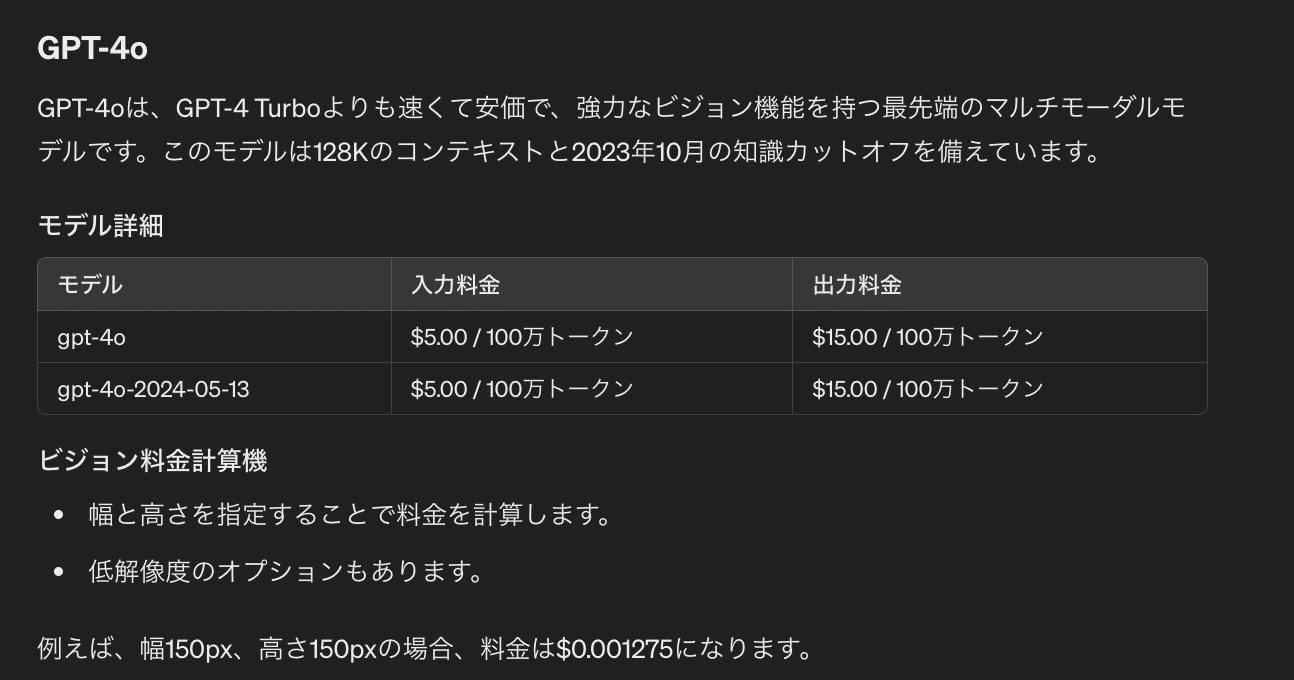The image size is (1294, 680).
Task: Click the gpt-4o-2024-05-13 input price cell
Action: coord(522,389)
